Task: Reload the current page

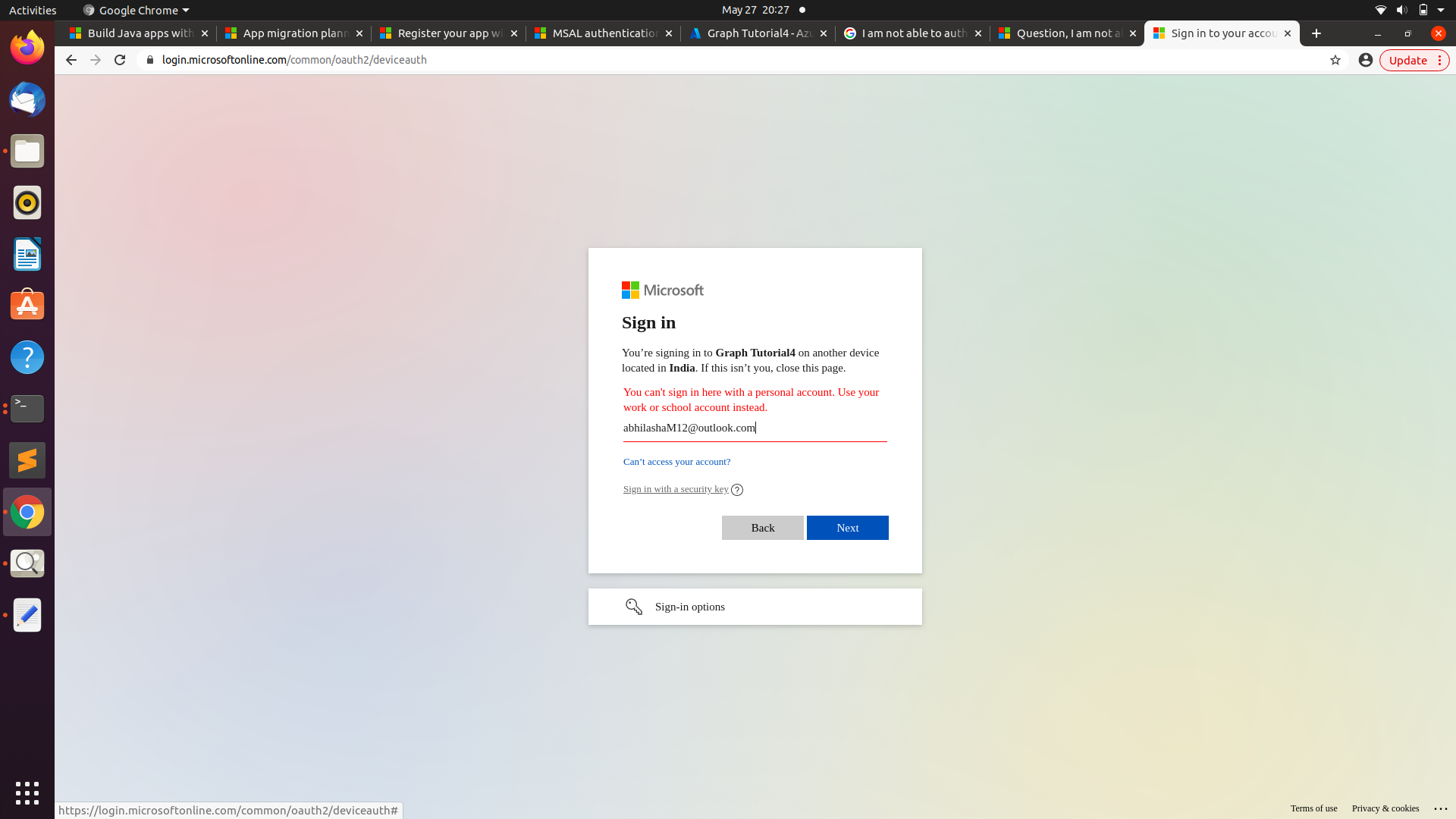Action: pyautogui.click(x=120, y=60)
